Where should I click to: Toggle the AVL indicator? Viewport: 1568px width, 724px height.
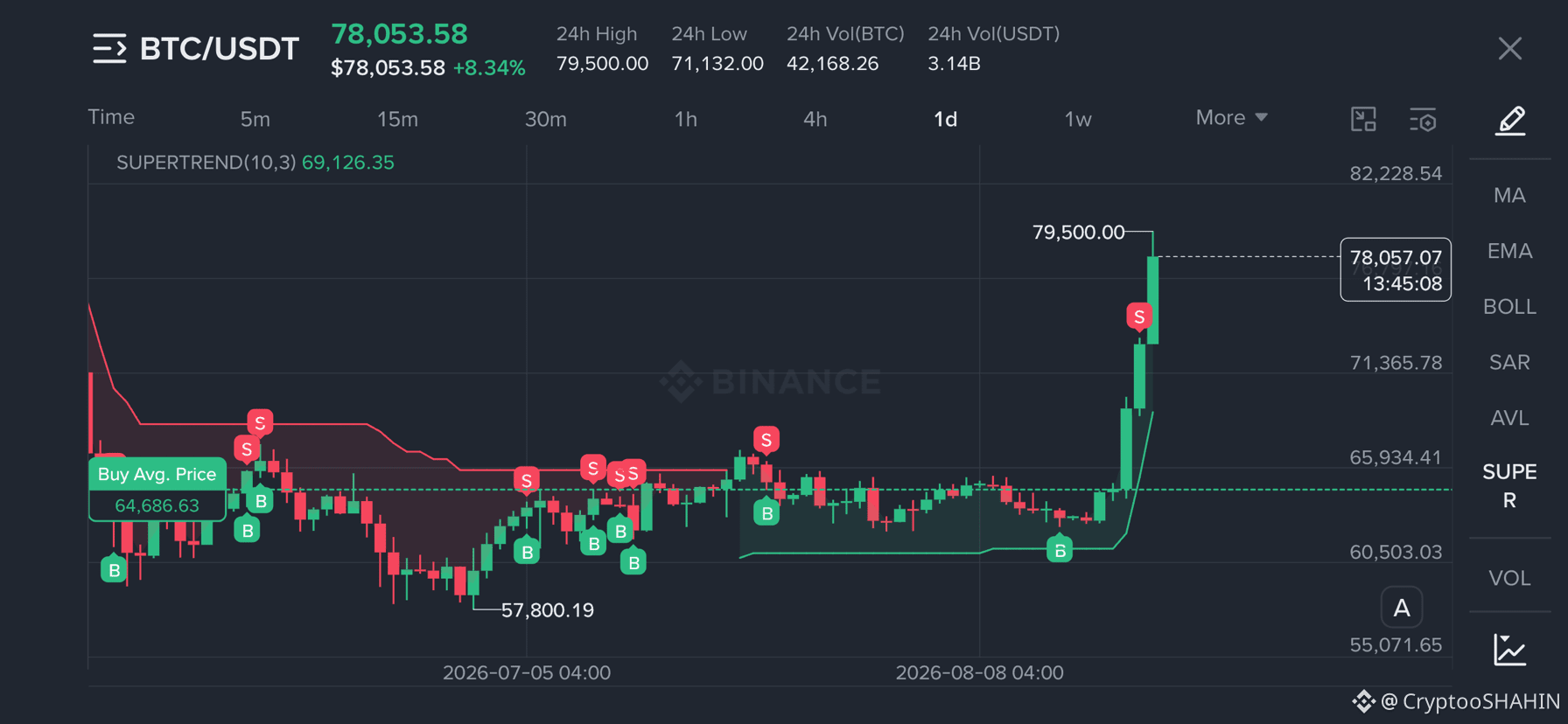pos(1509,418)
